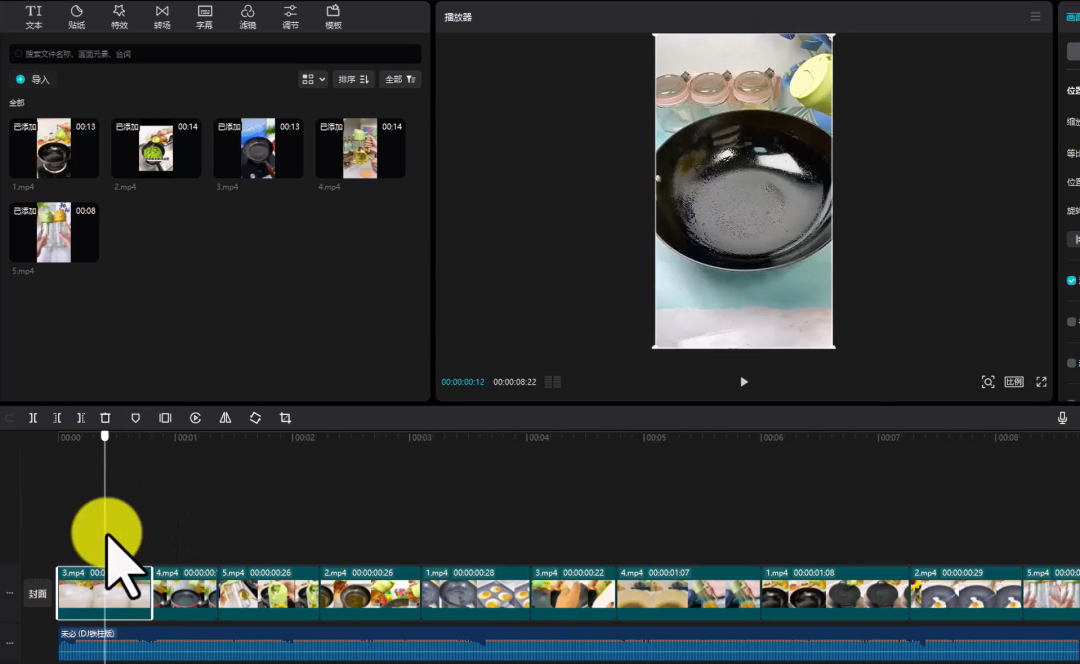1080x664 pixels.
Task: Click the trim-left-of-playhead tool
Action: [57, 418]
